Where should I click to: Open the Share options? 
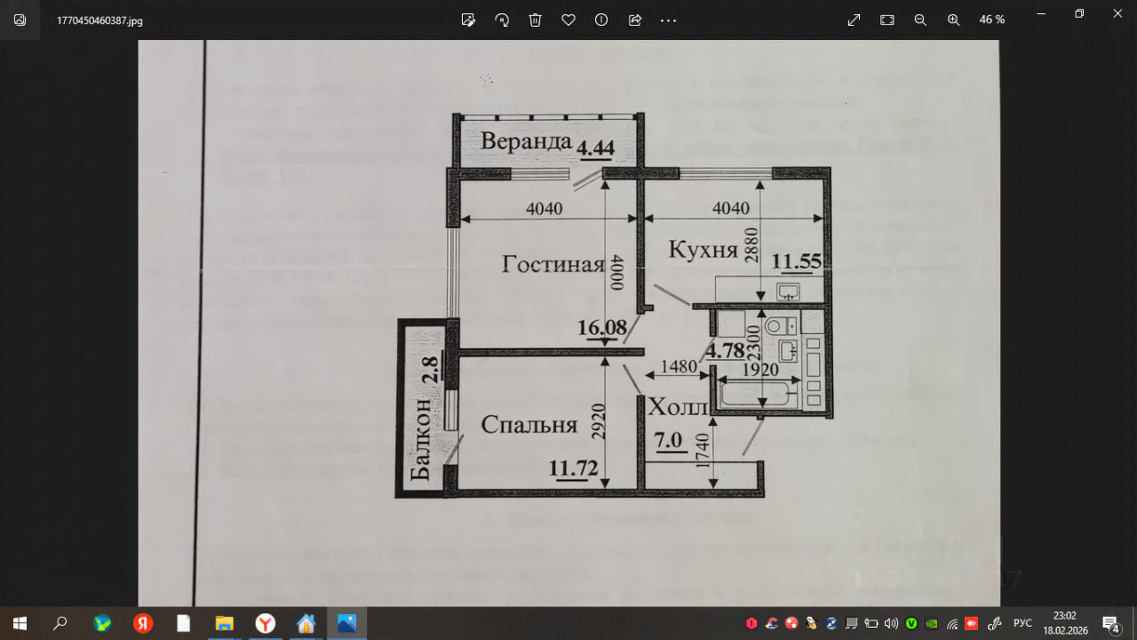click(x=634, y=20)
